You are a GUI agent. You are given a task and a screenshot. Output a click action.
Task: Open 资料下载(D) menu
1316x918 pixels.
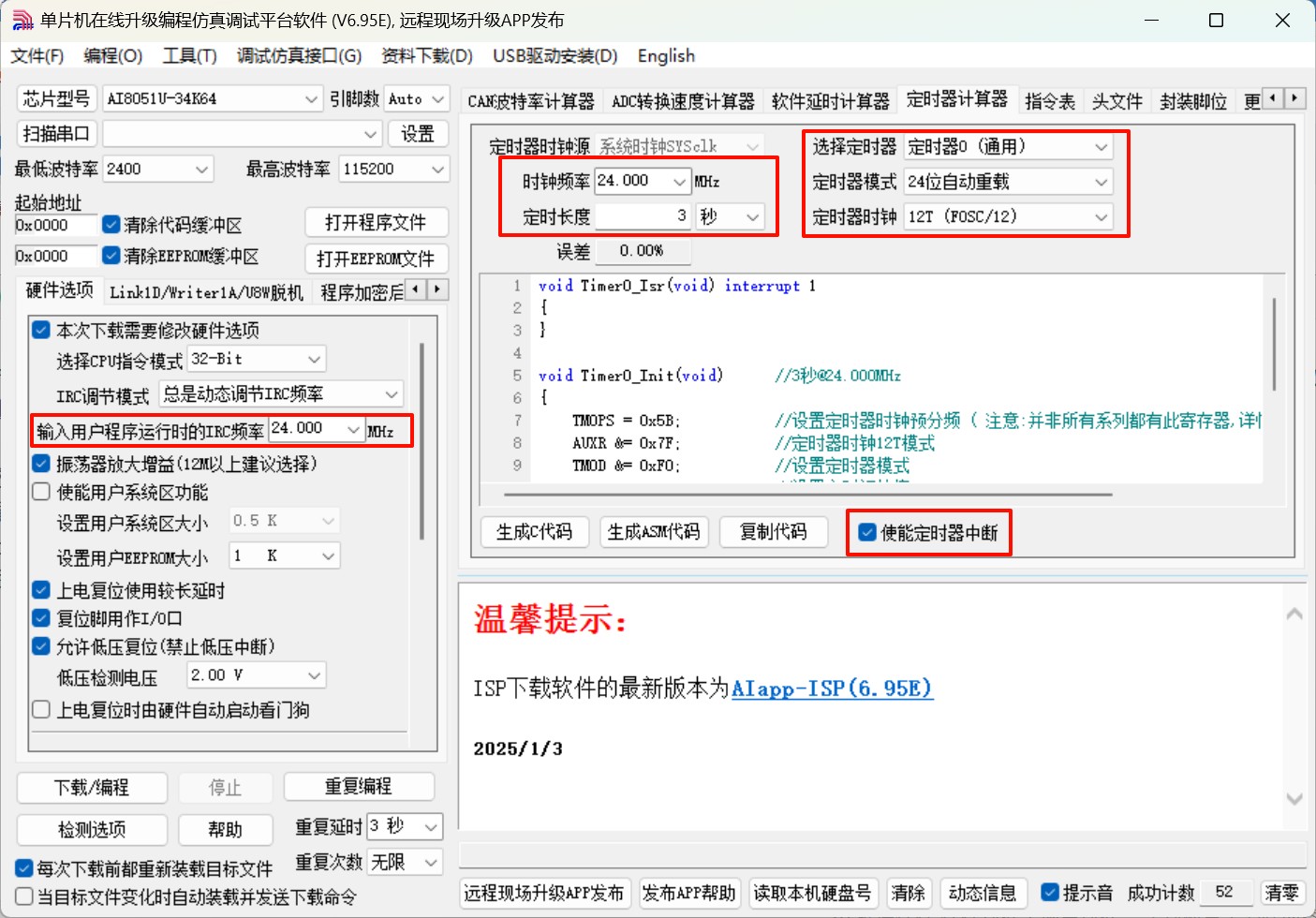pos(427,56)
